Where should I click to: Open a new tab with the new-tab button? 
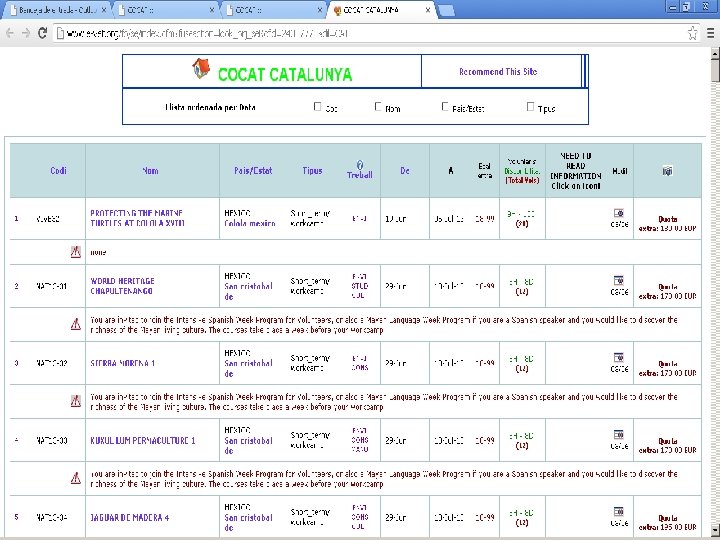[446, 11]
